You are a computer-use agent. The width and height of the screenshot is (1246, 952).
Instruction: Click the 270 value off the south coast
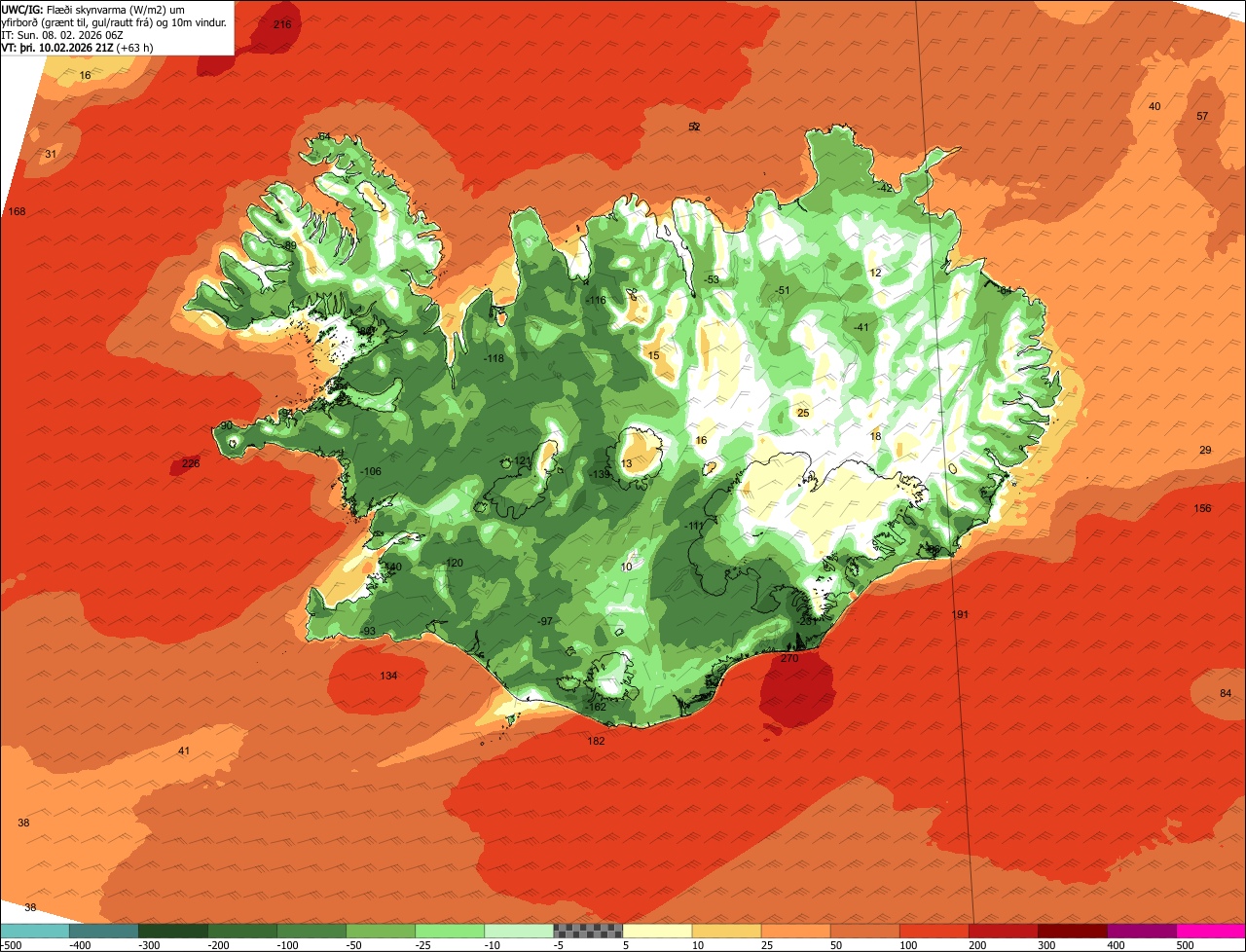(789, 659)
